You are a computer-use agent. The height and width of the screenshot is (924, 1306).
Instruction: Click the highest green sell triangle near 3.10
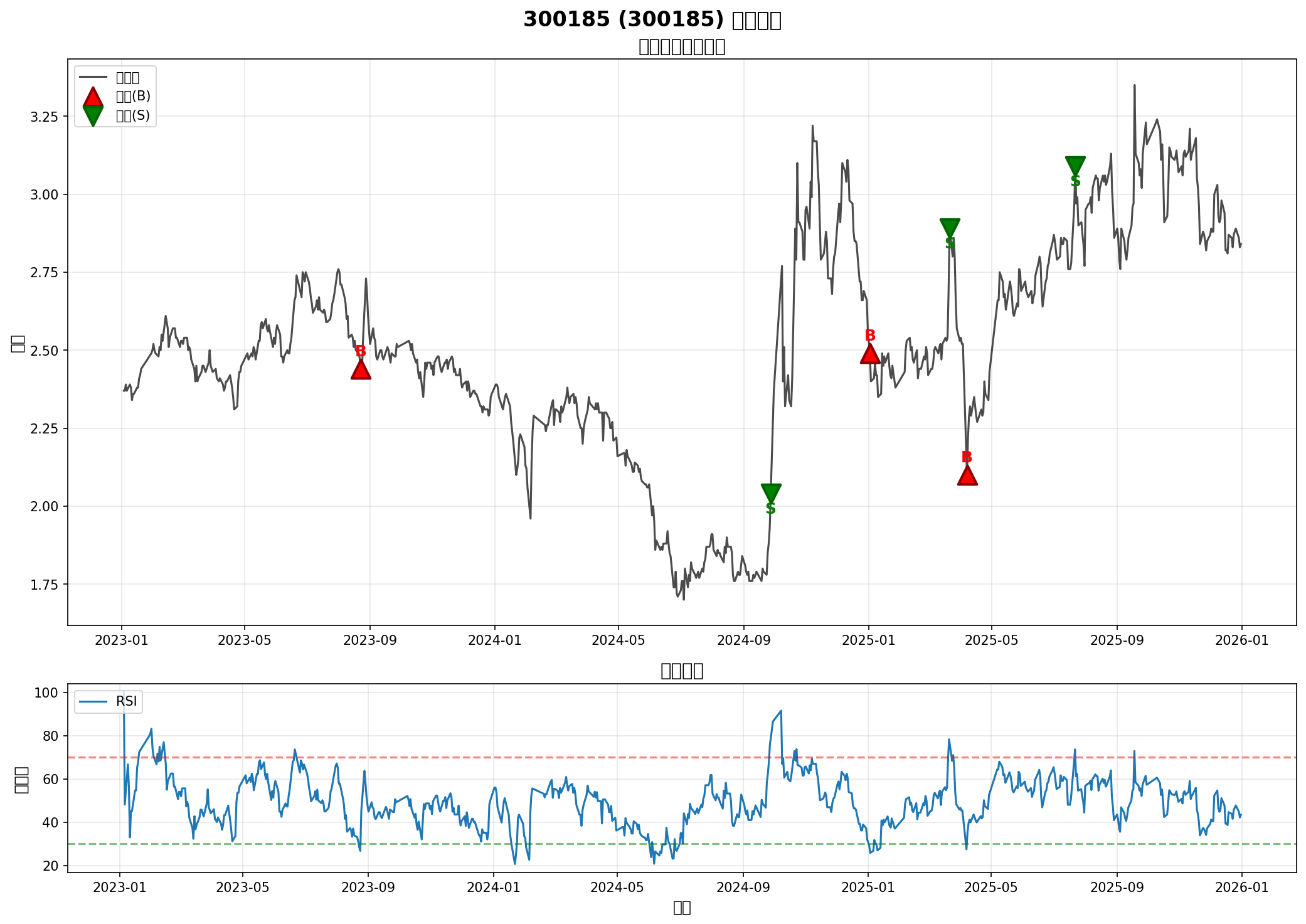(x=1075, y=165)
